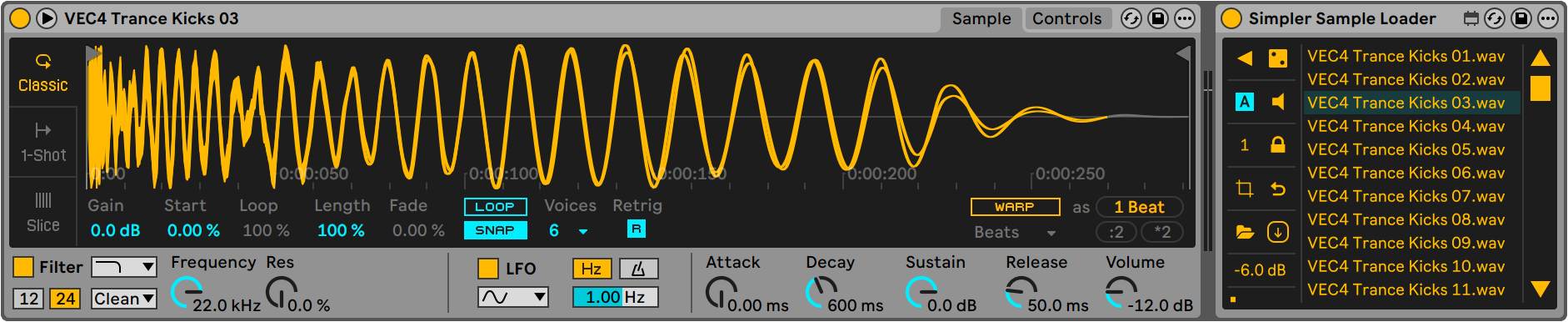Click the Gain value 0.0 dB
The height and width of the screenshot is (322, 1568).
(x=115, y=230)
